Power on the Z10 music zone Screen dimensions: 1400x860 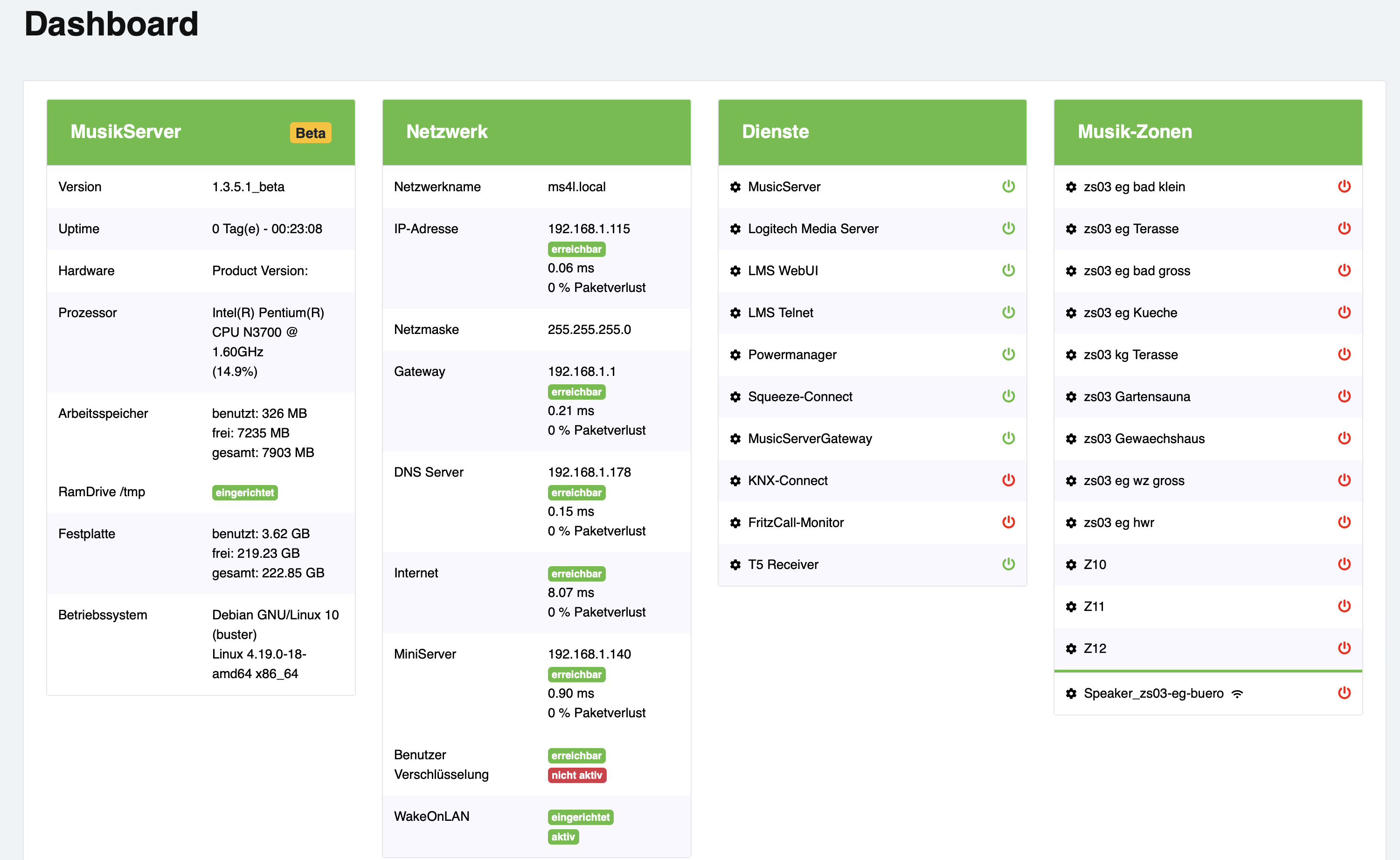pos(1344,564)
